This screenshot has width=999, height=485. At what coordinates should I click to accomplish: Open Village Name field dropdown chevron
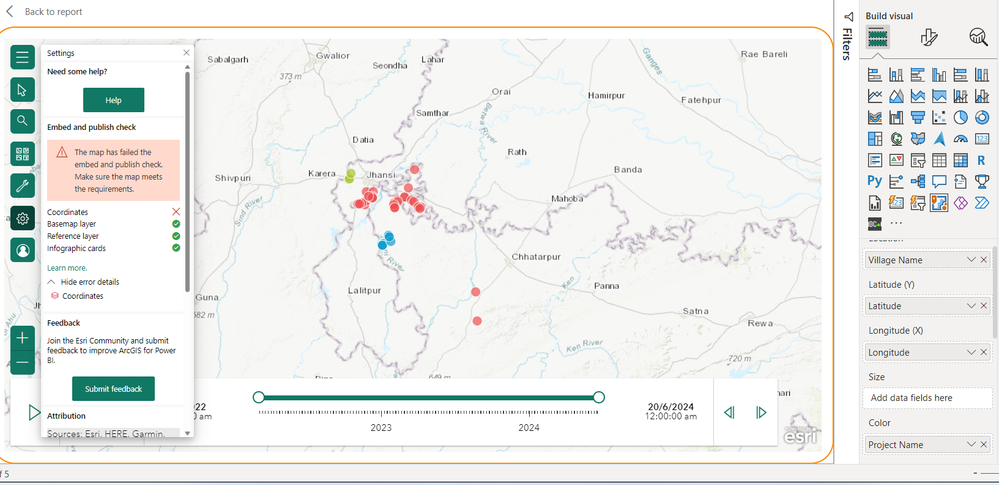(x=971, y=260)
